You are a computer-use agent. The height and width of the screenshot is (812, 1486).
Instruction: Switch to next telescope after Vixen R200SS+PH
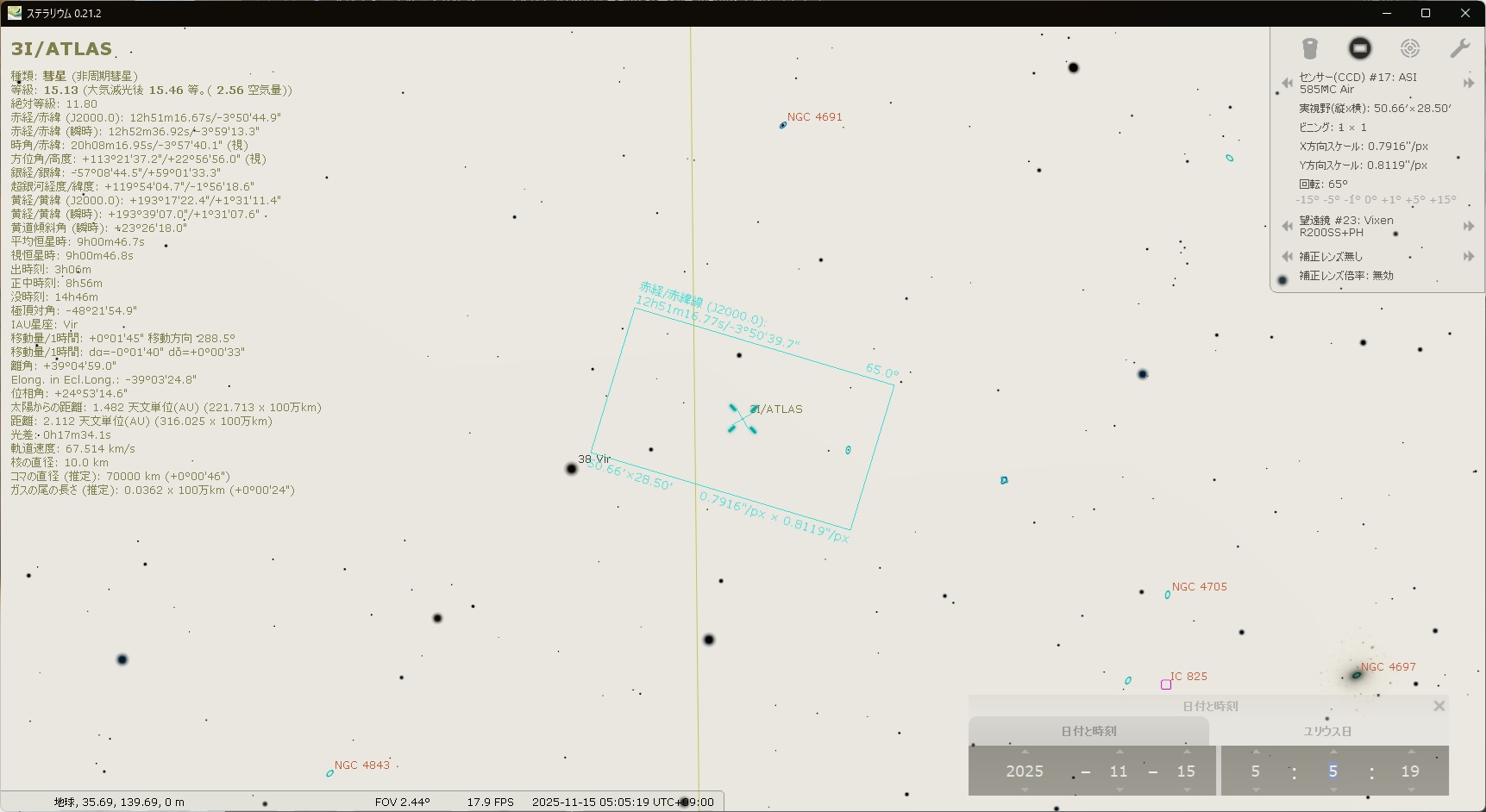[x=1468, y=227]
